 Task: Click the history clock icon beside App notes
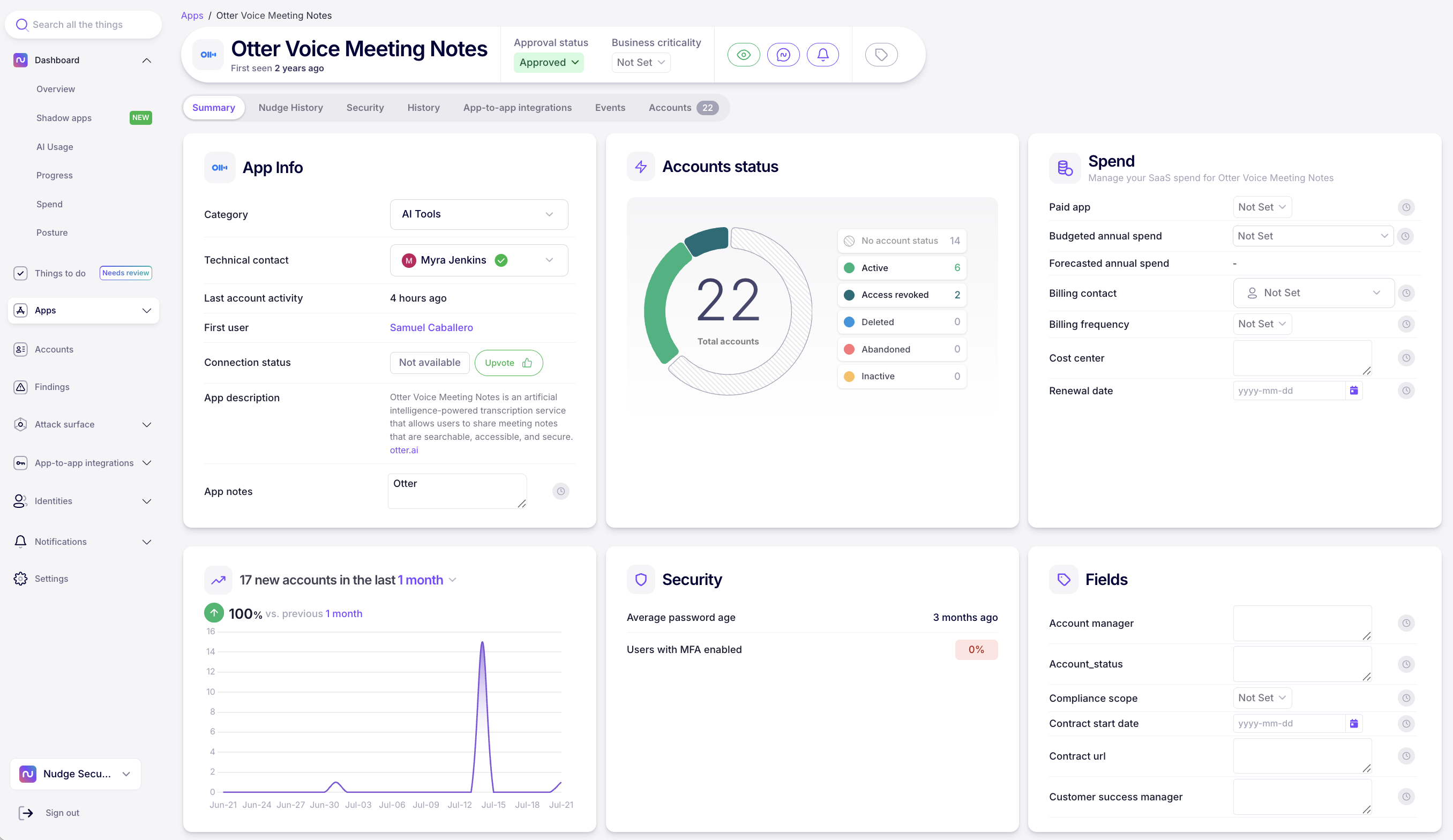click(x=560, y=491)
